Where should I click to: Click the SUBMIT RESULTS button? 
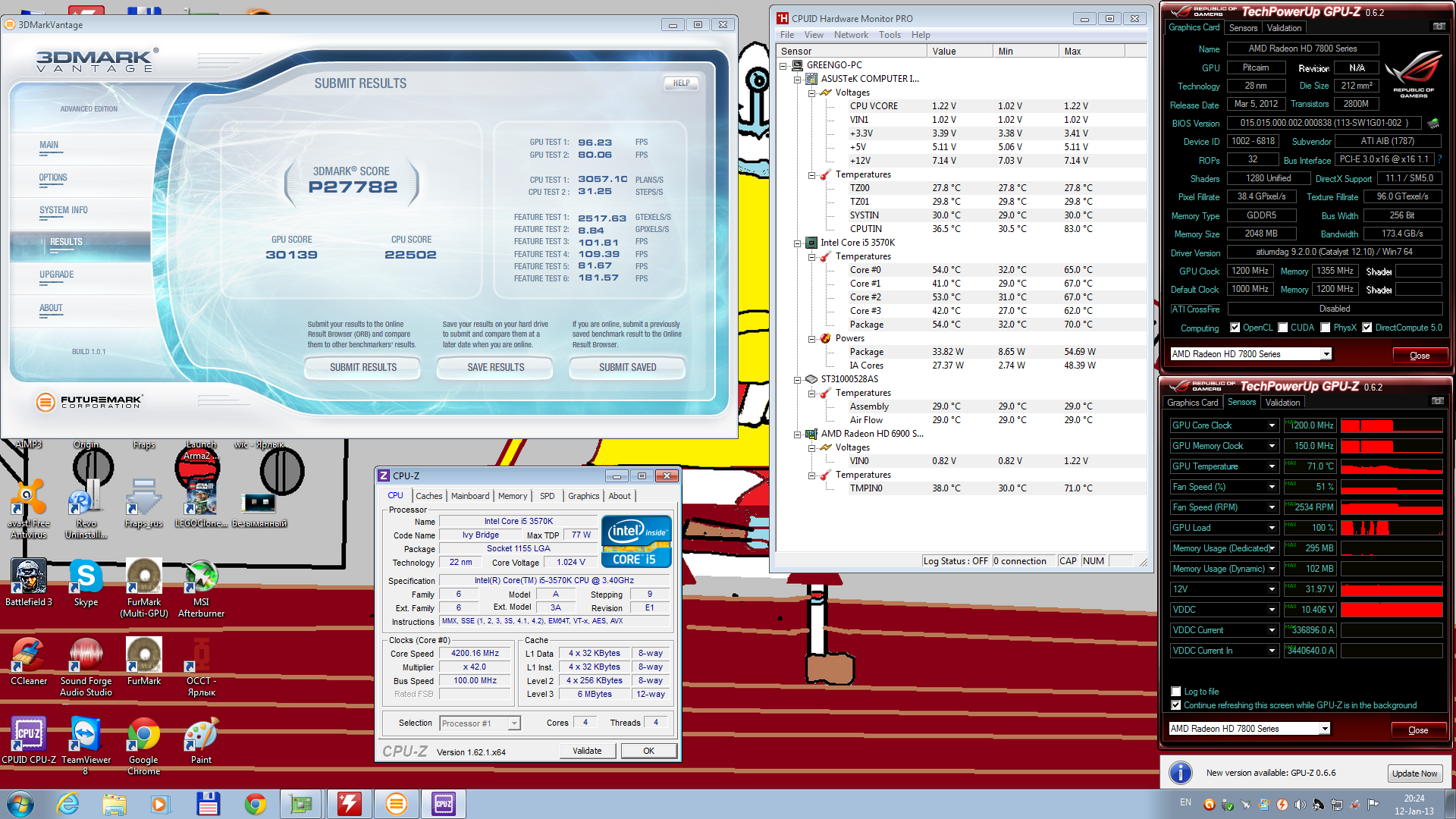pos(363,367)
